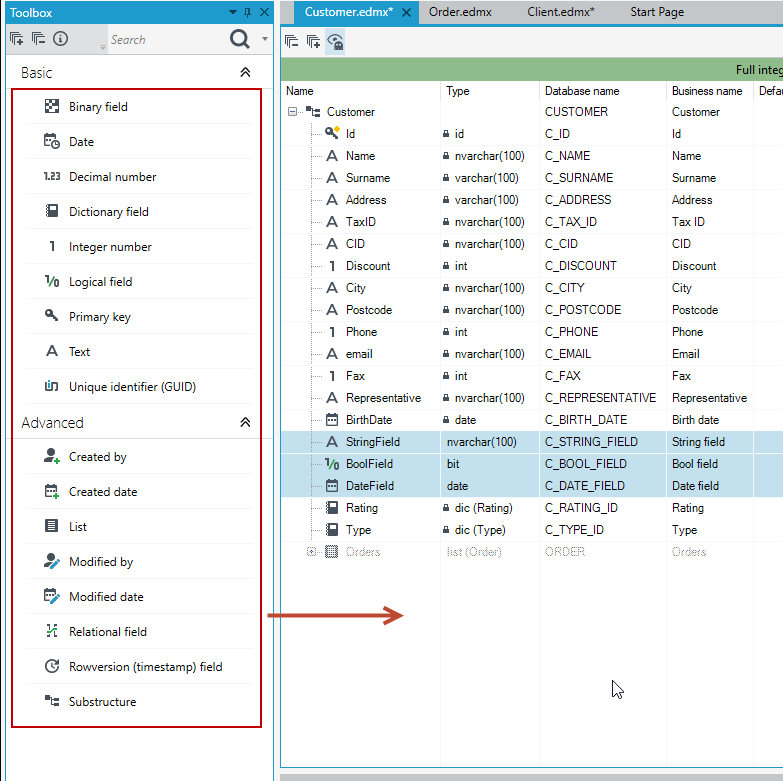Select the Id primary key row
This screenshot has height=781, width=783.
pyautogui.click(x=531, y=134)
